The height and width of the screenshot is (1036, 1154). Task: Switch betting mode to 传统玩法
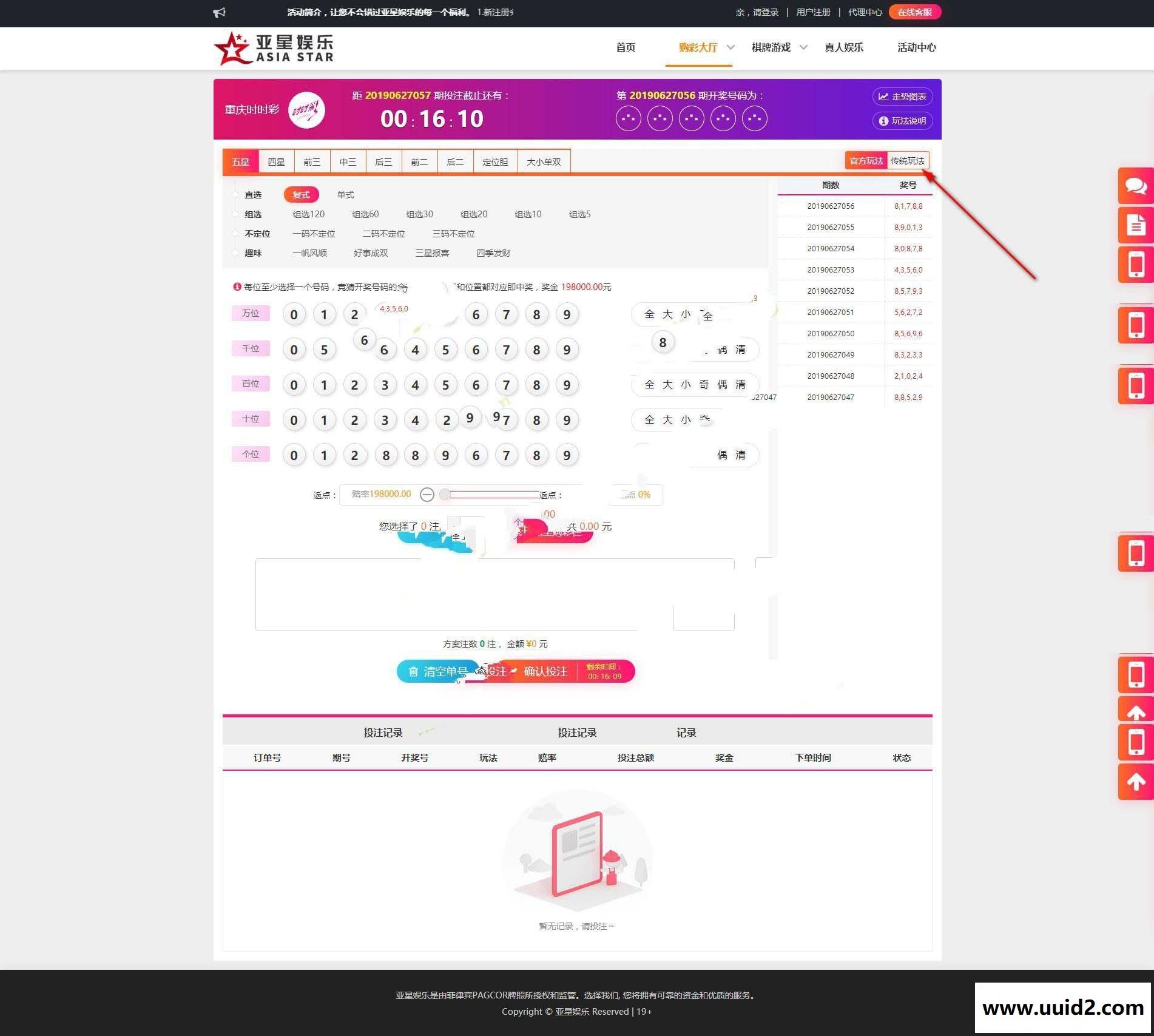pyautogui.click(x=908, y=160)
